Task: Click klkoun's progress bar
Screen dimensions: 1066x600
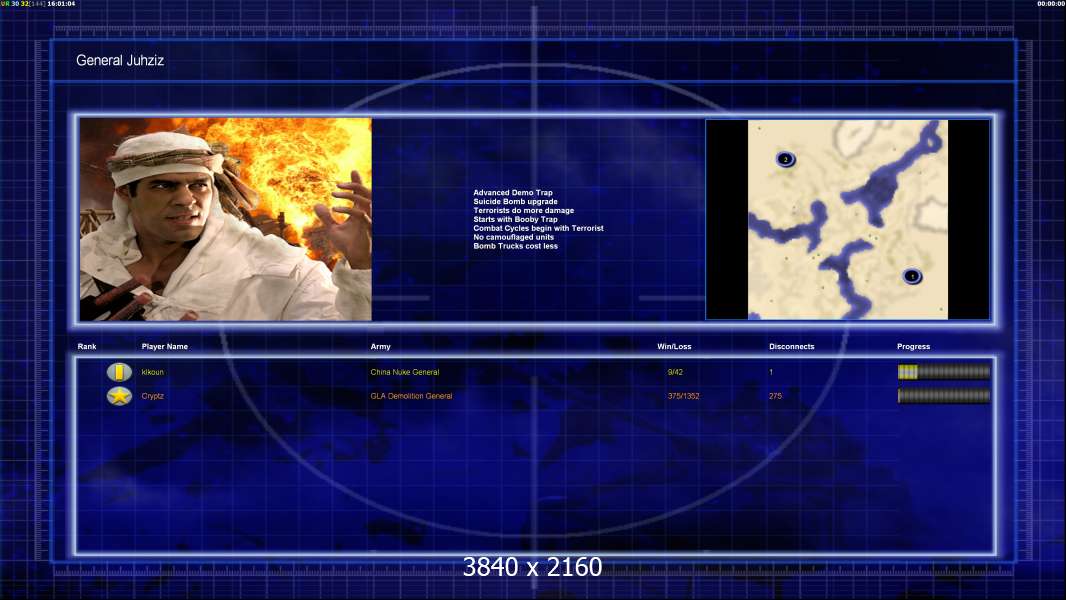Action: (944, 372)
